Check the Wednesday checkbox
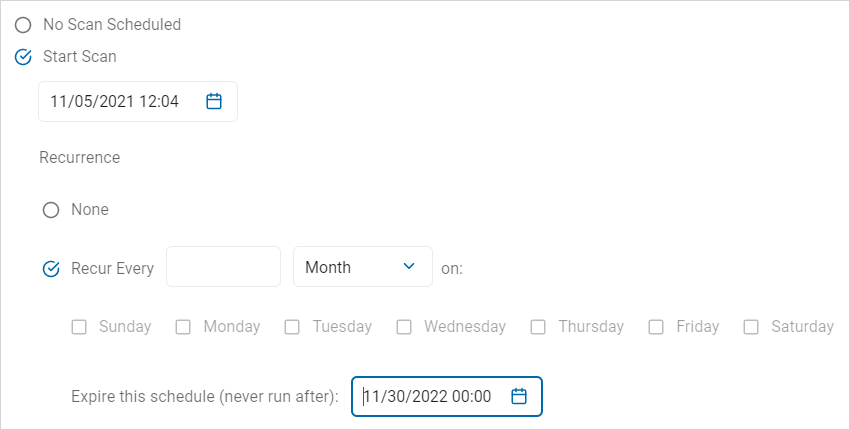Image resolution: width=850 pixels, height=430 pixels. click(x=404, y=326)
